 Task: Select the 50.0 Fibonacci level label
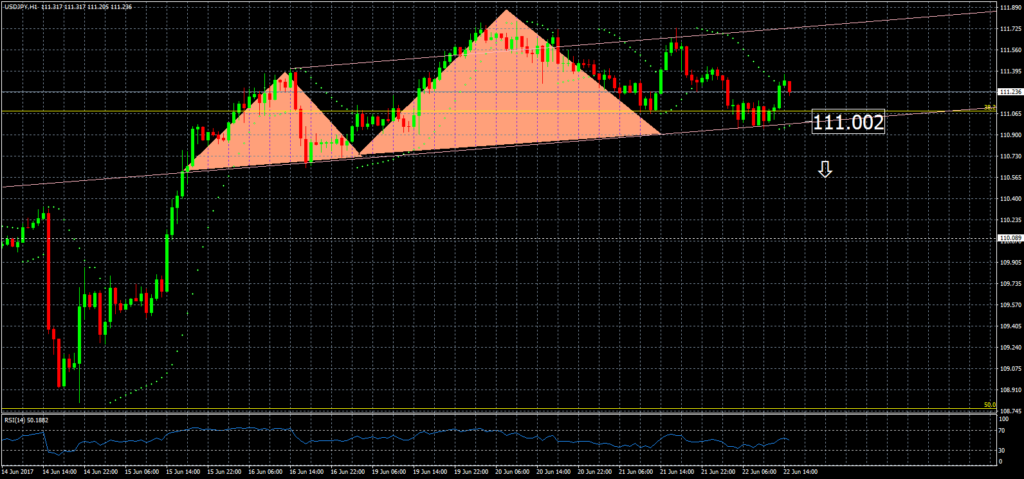[988, 405]
